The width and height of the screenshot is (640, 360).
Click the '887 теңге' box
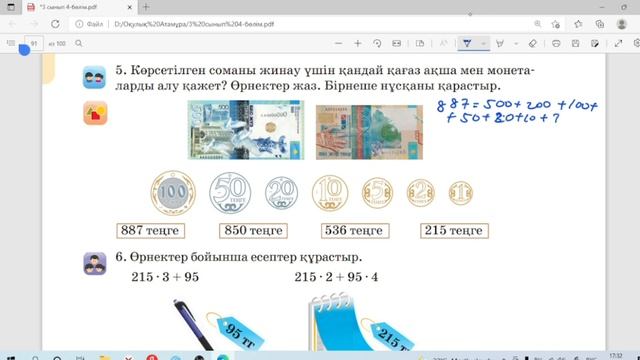pyautogui.click(x=150, y=231)
